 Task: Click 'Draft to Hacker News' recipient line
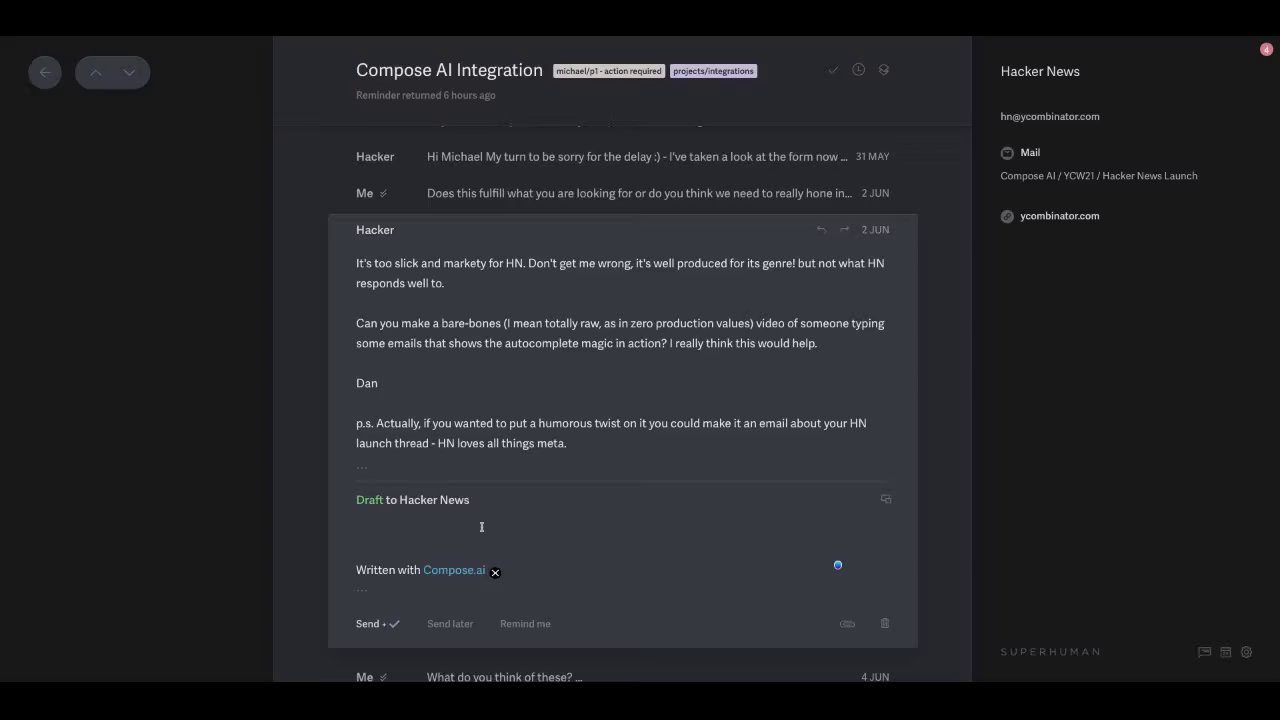pos(412,500)
